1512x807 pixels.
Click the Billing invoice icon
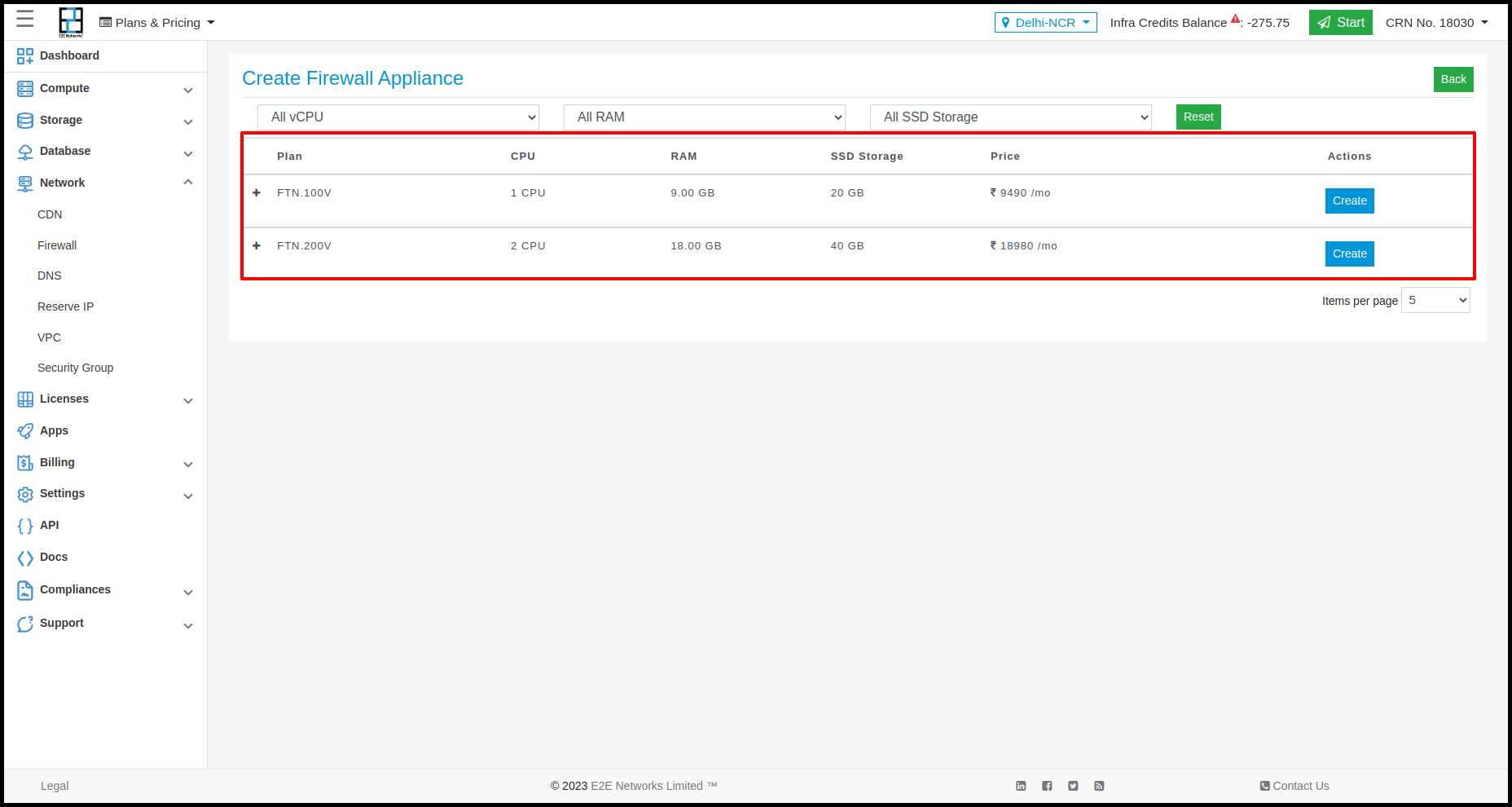pos(25,463)
